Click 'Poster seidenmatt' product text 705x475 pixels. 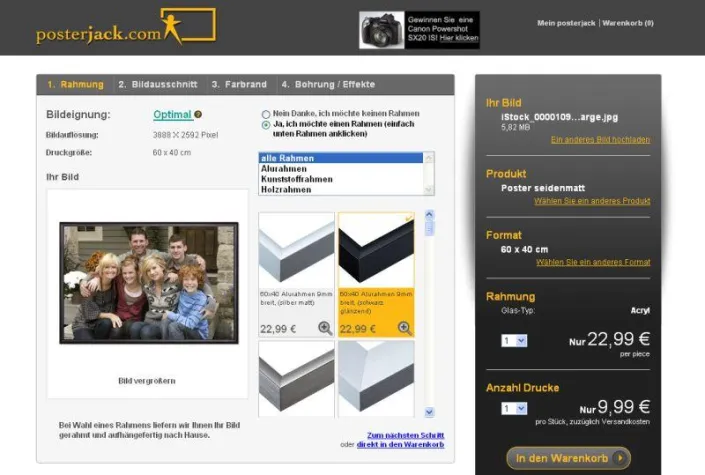point(543,188)
